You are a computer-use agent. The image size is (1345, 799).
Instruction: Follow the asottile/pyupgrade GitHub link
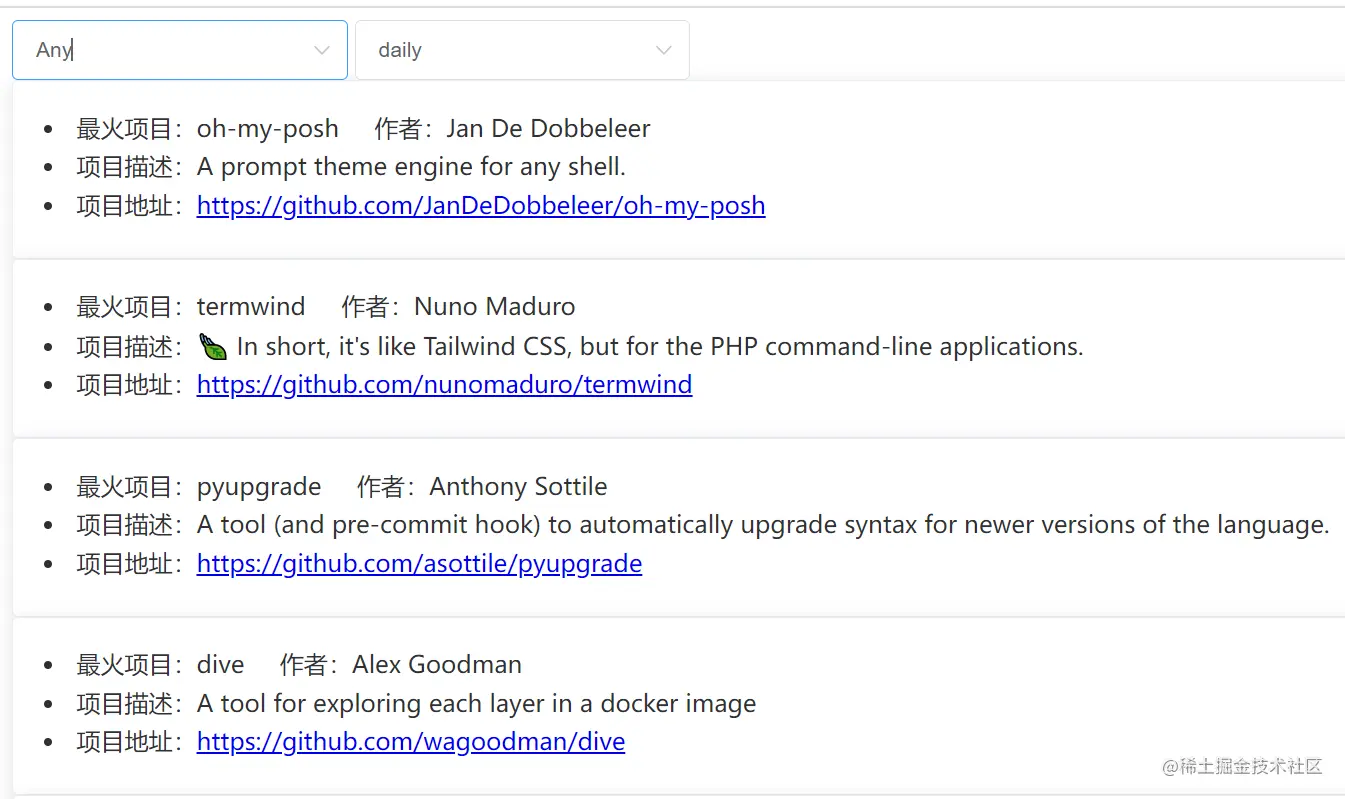coord(419,564)
